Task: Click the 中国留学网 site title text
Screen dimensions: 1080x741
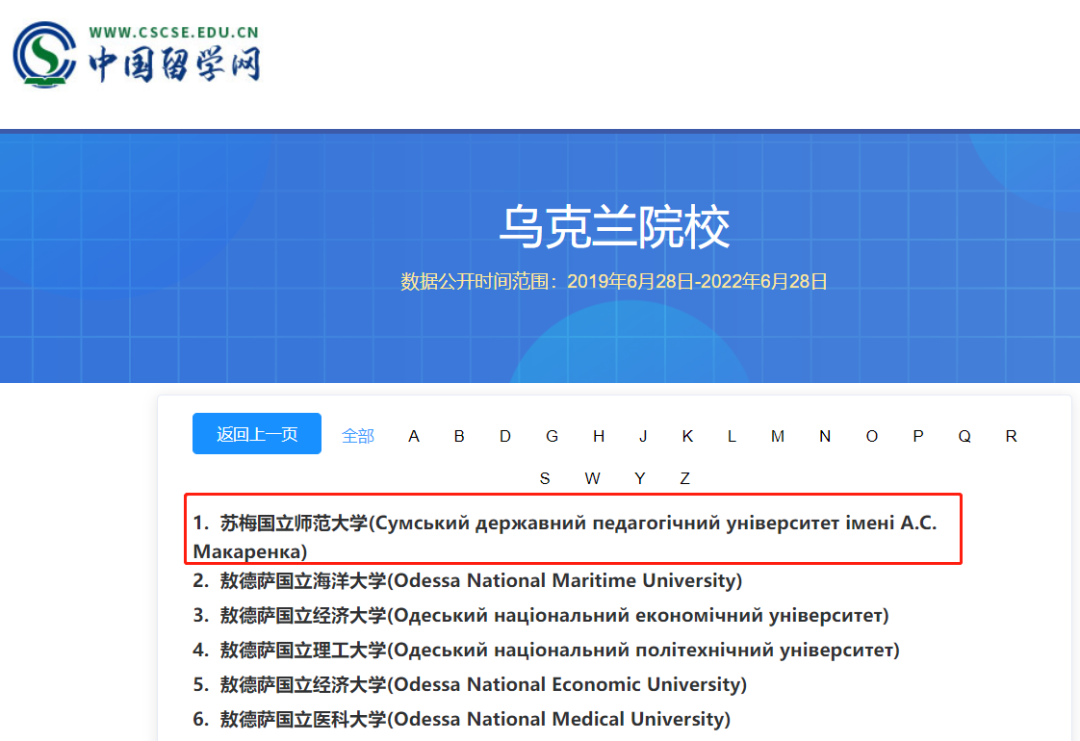Action: pyautogui.click(x=175, y=63)
